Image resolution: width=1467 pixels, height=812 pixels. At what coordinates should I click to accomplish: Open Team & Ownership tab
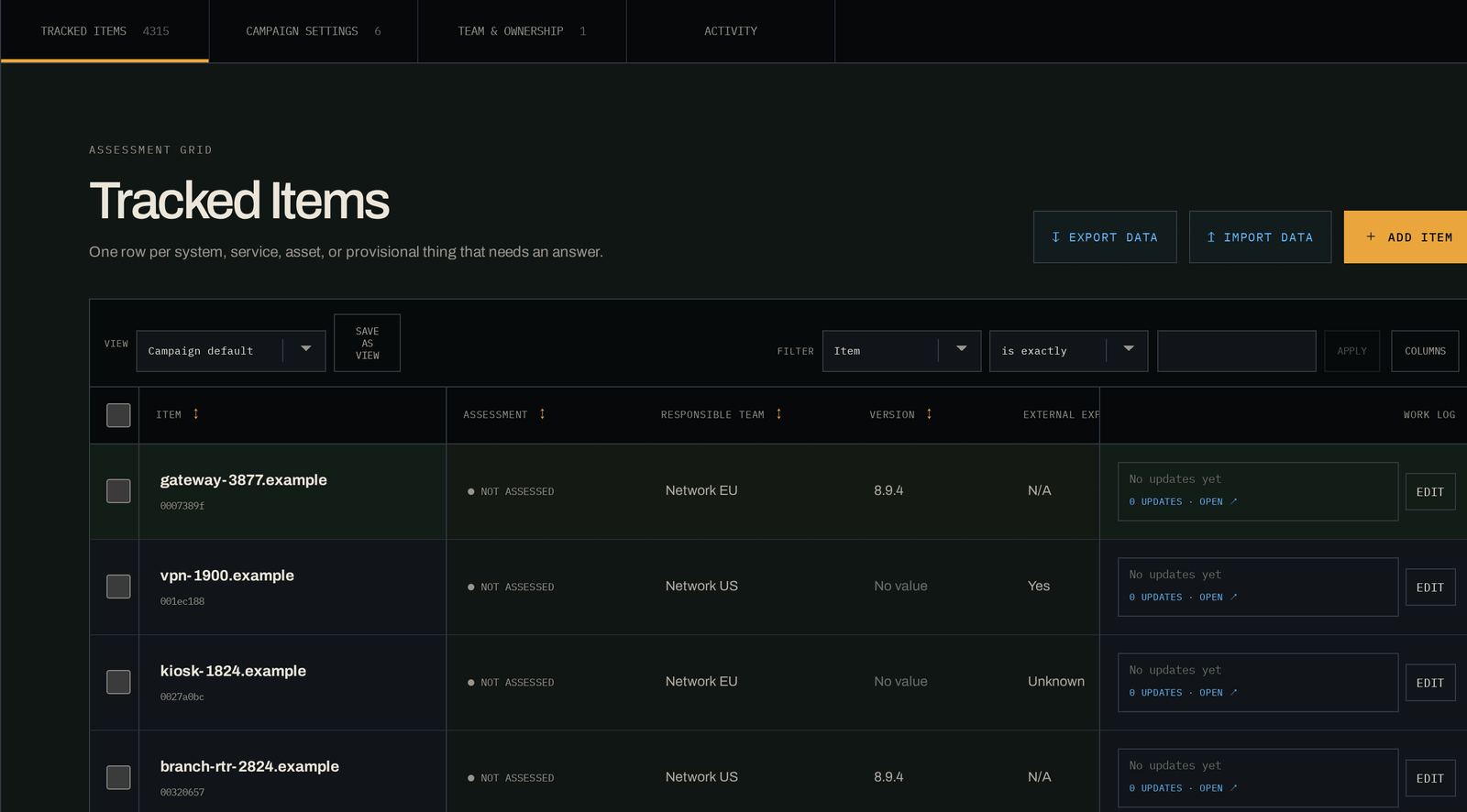point(522,31)
